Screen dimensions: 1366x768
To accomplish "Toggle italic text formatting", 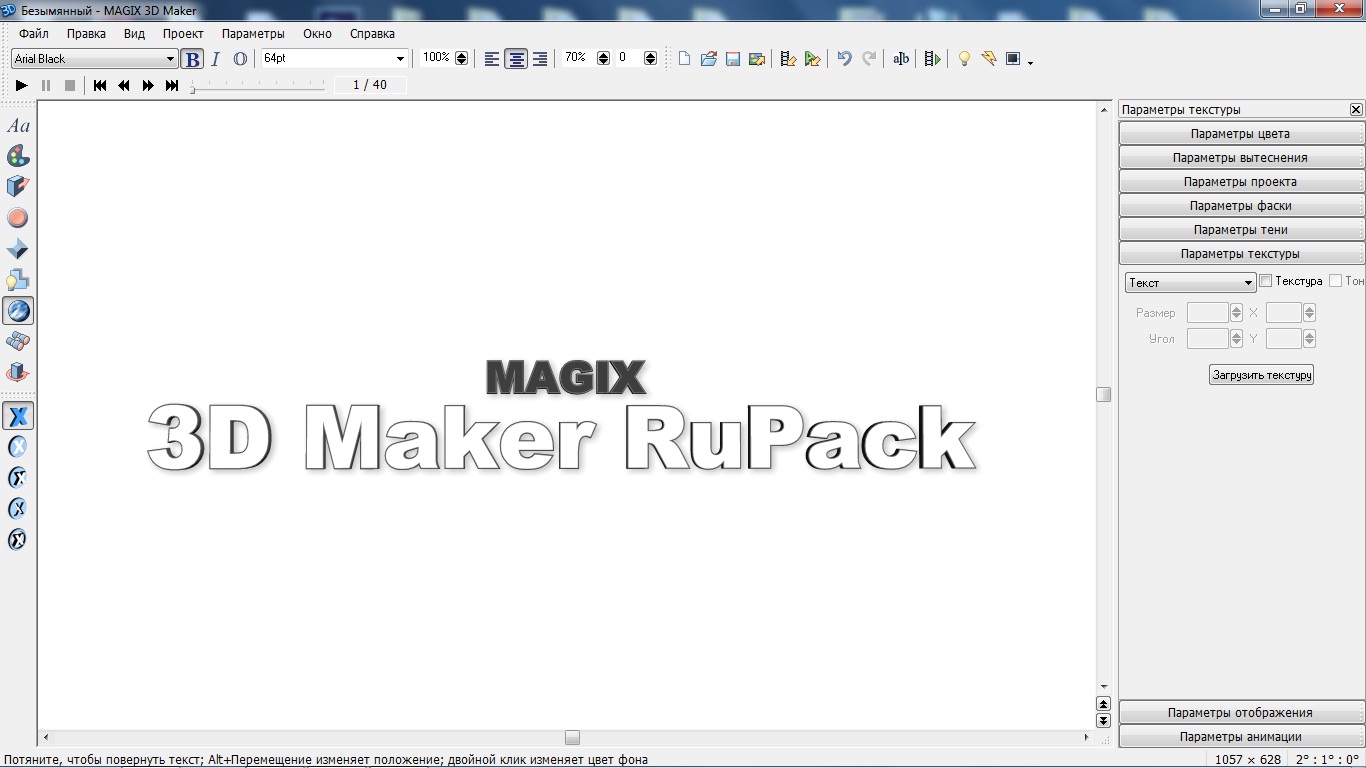I will (215, 59).
